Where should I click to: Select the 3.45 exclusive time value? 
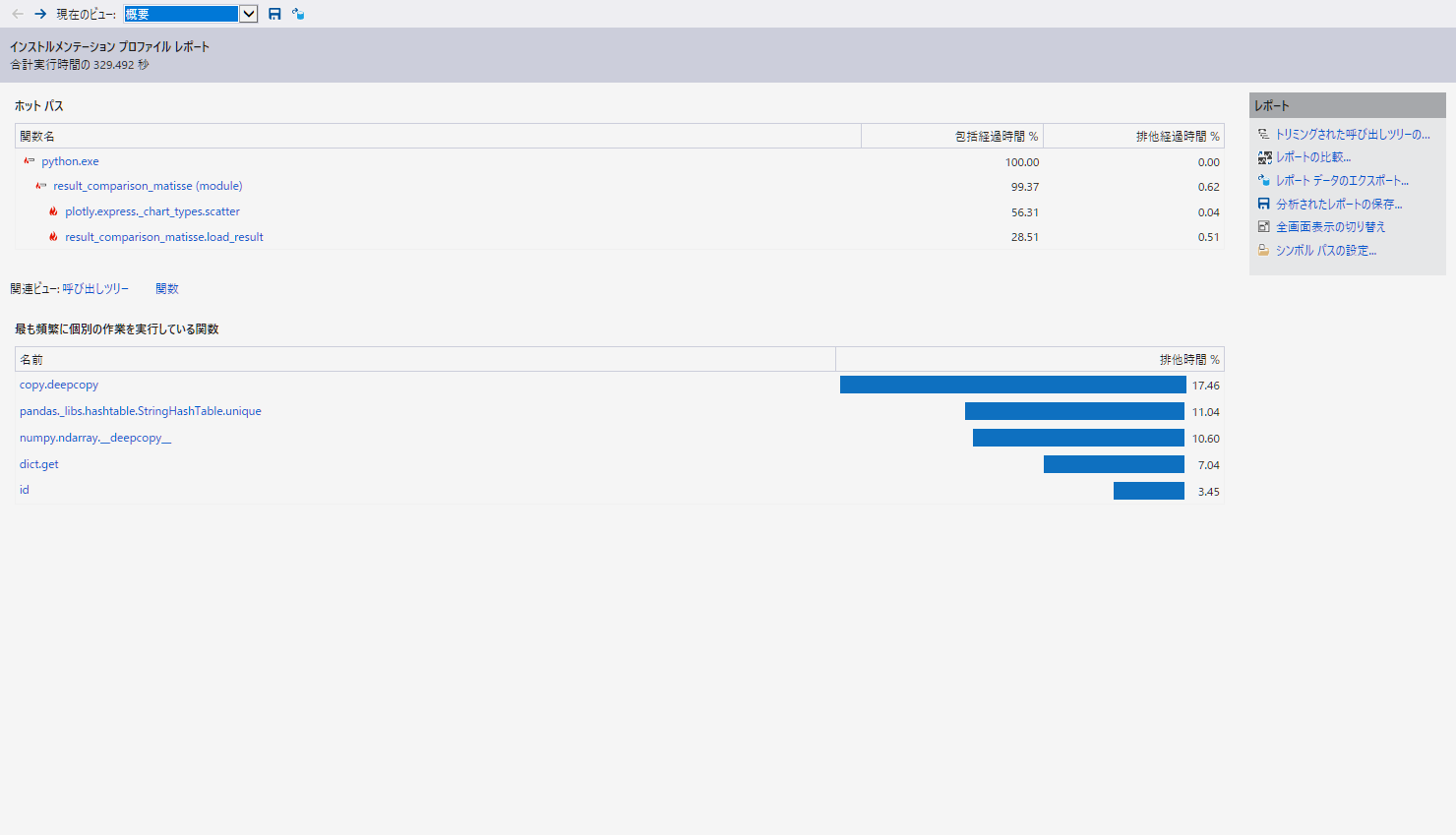click(x=1209, y=492)
